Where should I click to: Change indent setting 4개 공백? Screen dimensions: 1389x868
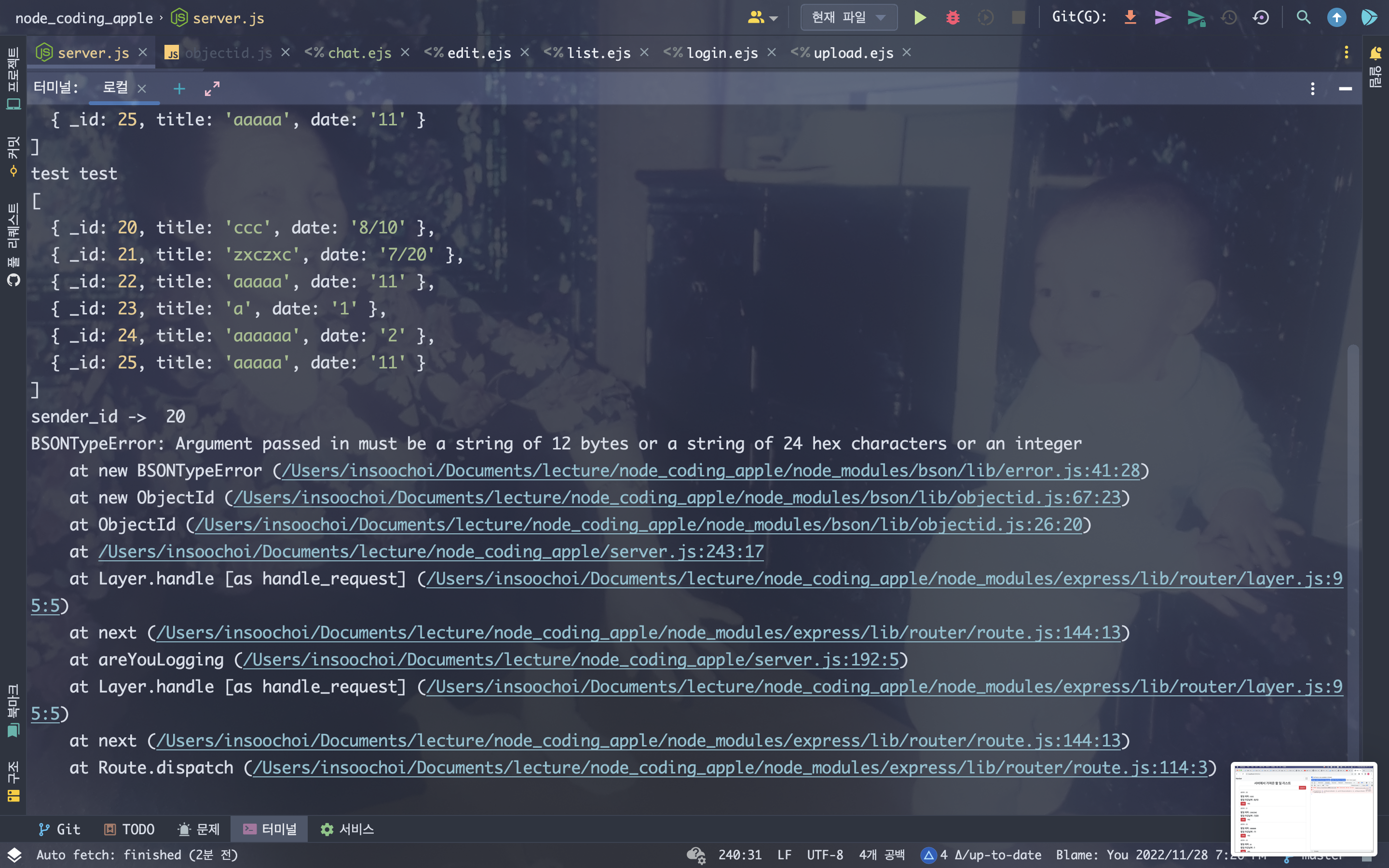882,855
